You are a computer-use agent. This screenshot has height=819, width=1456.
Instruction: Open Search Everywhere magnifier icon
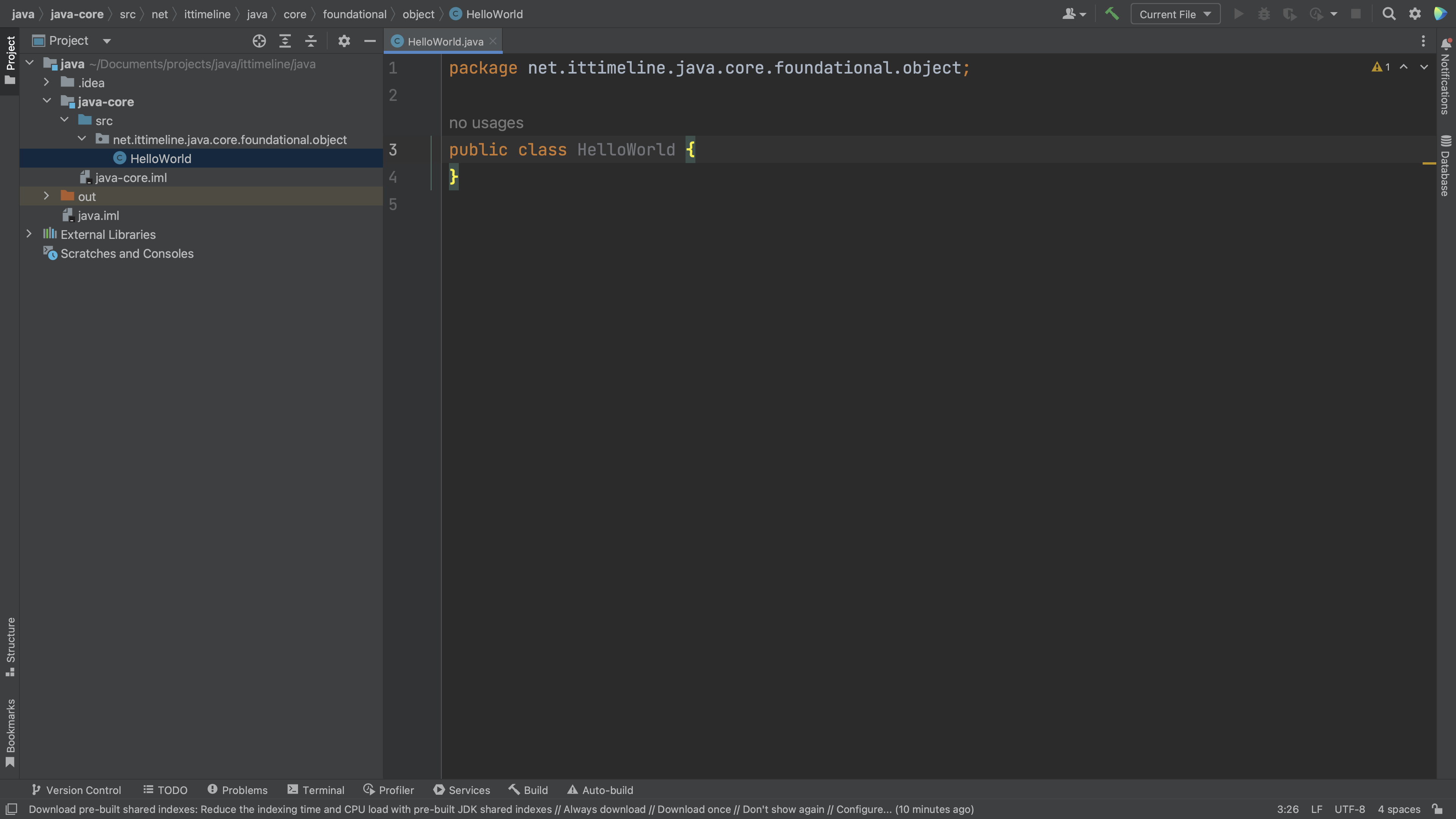pos(1389,14)
